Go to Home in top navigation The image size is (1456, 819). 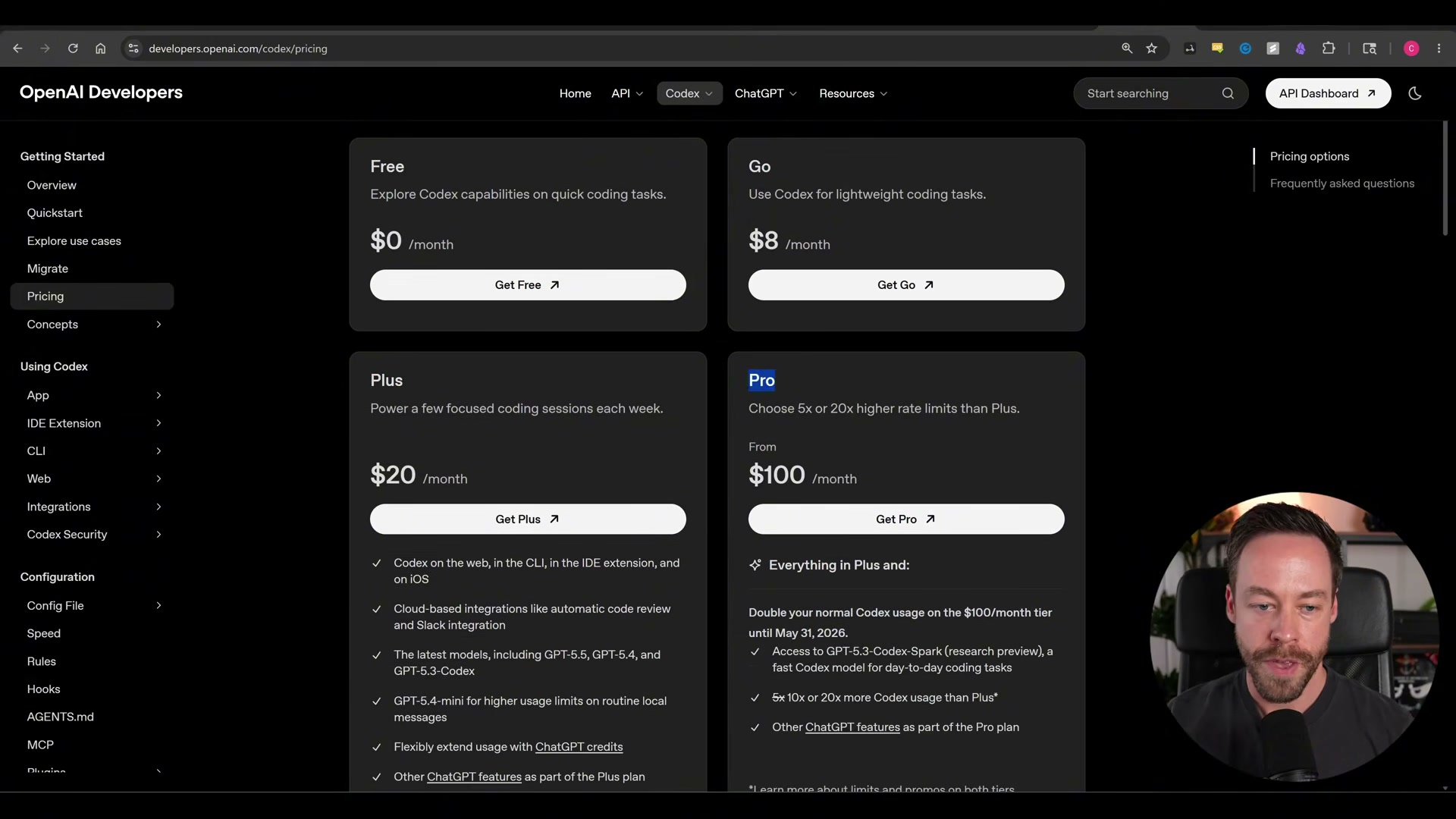tap(575, 93)
